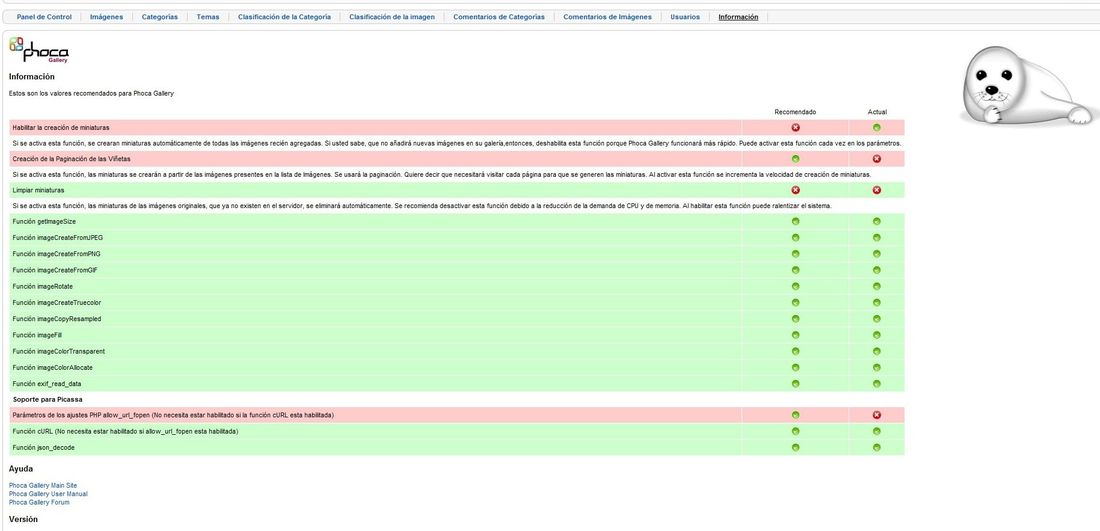Click Recomendado icon for imageCopyResampled
1100x531 pixels.
tap(795, 318)
